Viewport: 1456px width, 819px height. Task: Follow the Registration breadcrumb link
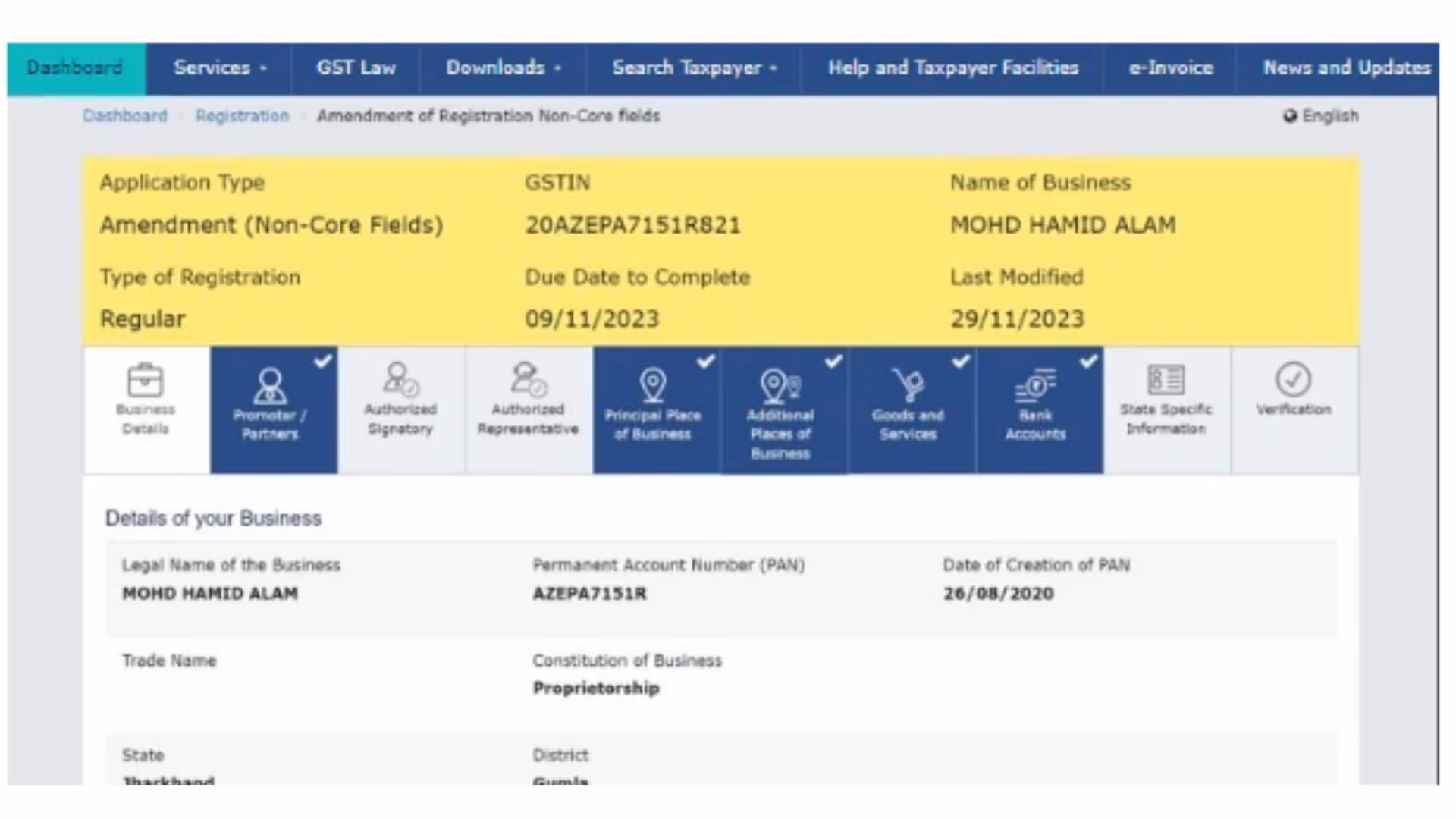click(x=242, y=116)
